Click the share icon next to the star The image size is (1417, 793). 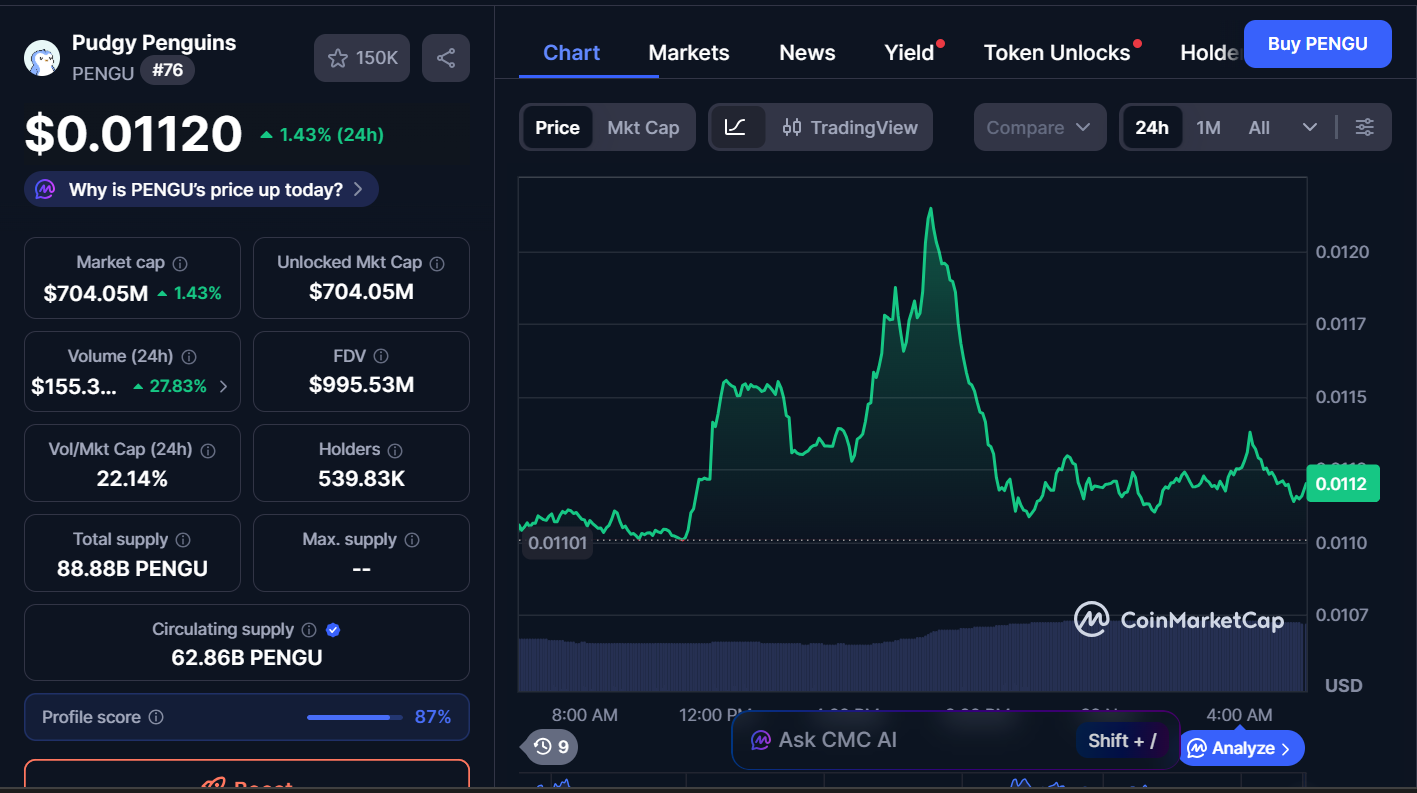pyautogui.click(x=445, y=57)
